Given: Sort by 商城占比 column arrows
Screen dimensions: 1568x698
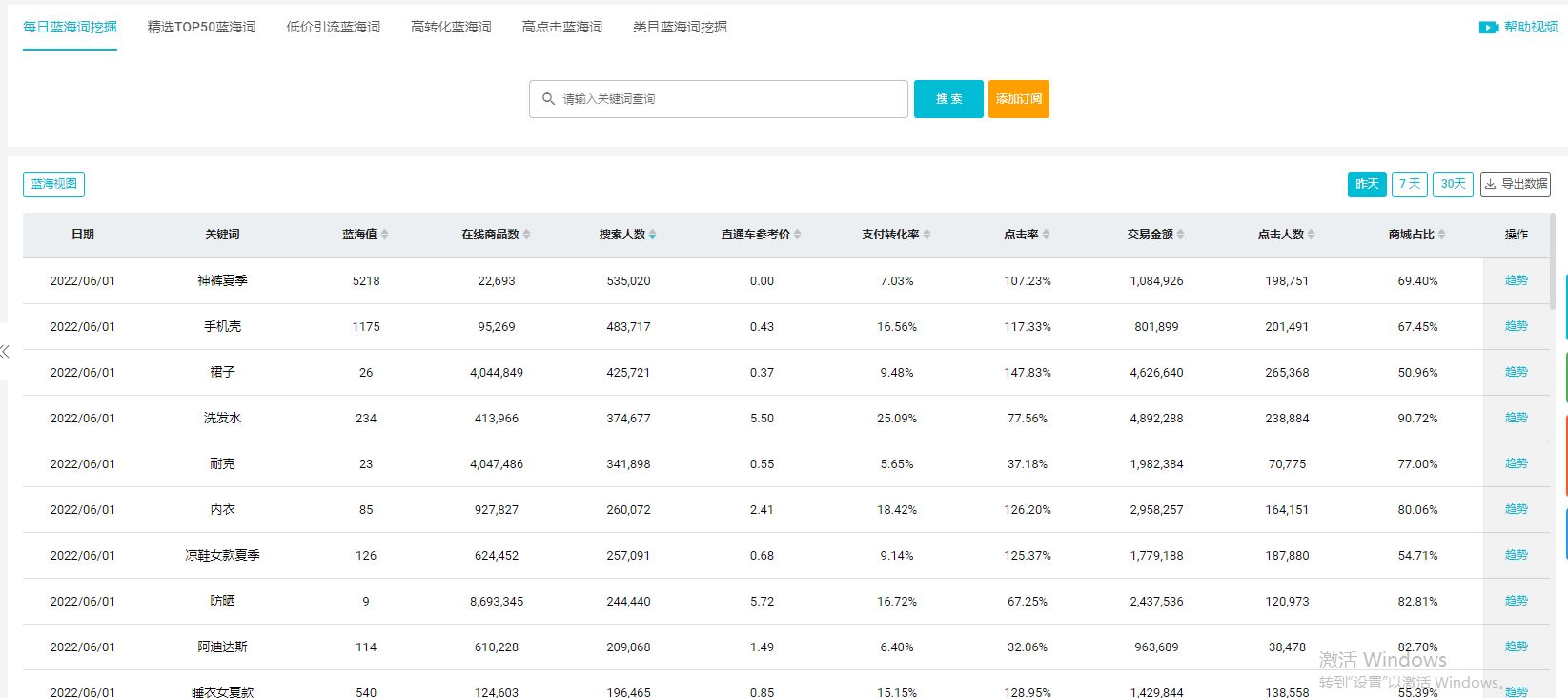Looking at the screenshot, I should 1441,235.
